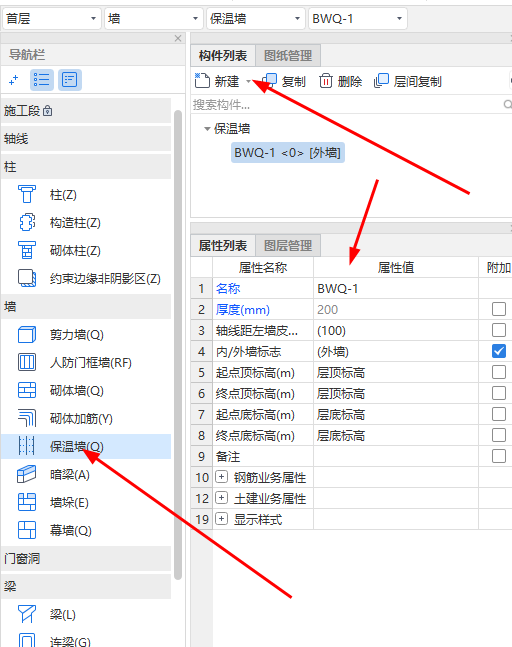Select the 约束边缘非阴影区(Z) icon
This screenshot has width=512, height=647.
pos(27,278)
